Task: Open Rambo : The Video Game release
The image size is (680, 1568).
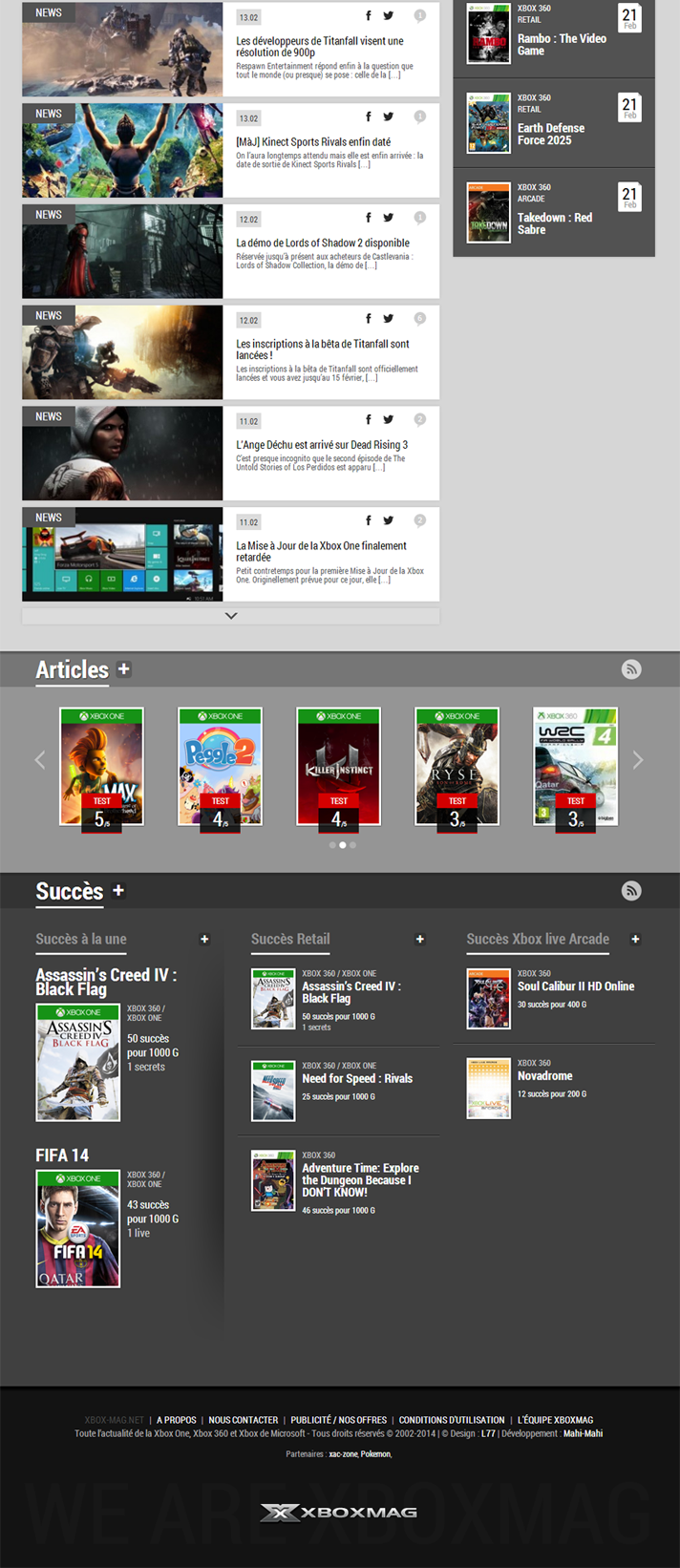Action: (562, 45)
